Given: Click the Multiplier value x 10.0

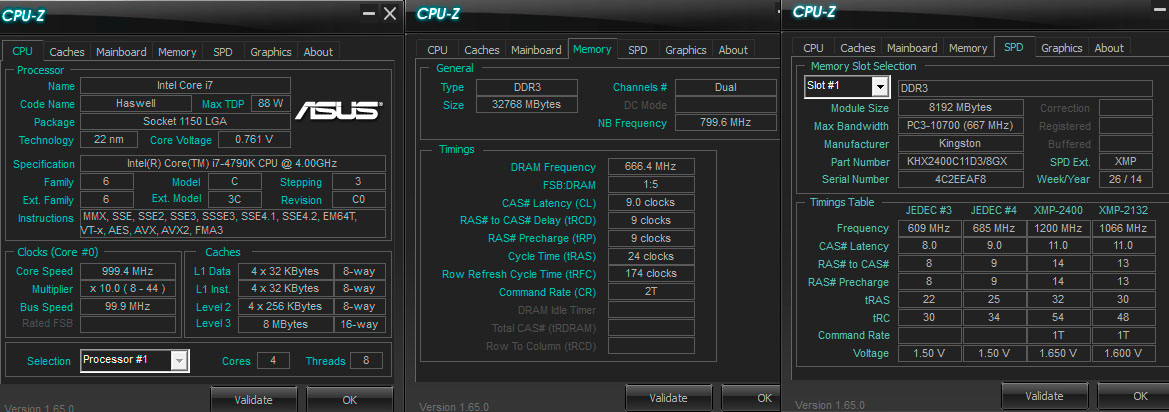Looking at the screenshot, I should tap(127, 289).
